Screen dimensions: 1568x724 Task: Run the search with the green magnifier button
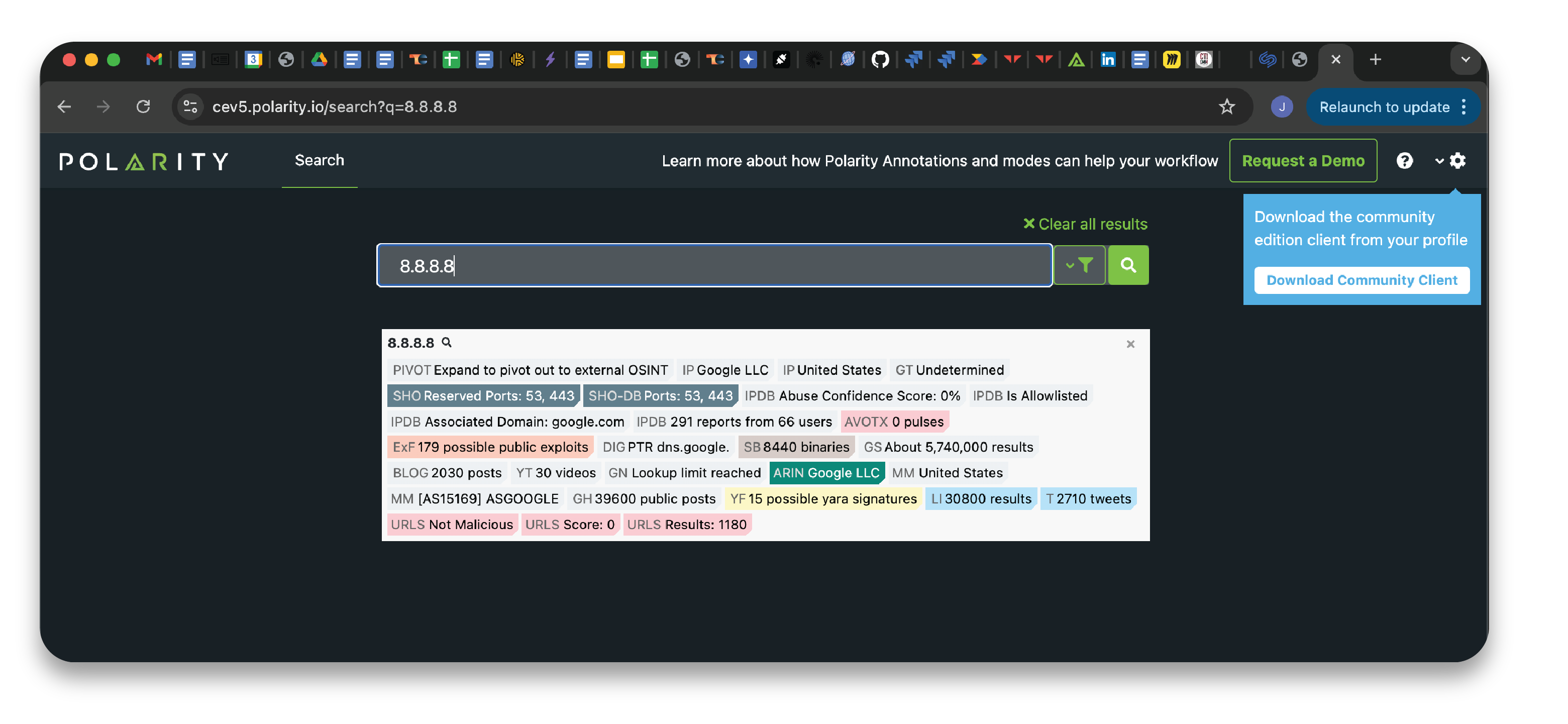[1128, 265]
